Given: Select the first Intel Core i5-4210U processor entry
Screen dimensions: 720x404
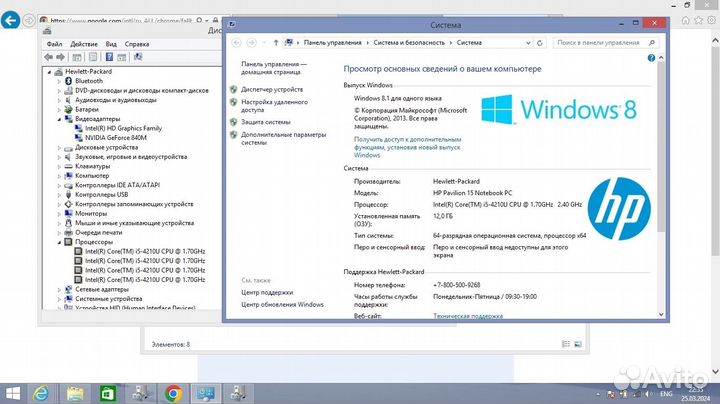Looking at the screenshot, I should [x=145, y=251].
